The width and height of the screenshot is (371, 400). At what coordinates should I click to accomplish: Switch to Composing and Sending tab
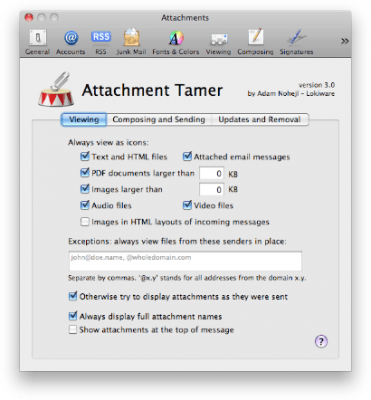coord(159,119)
